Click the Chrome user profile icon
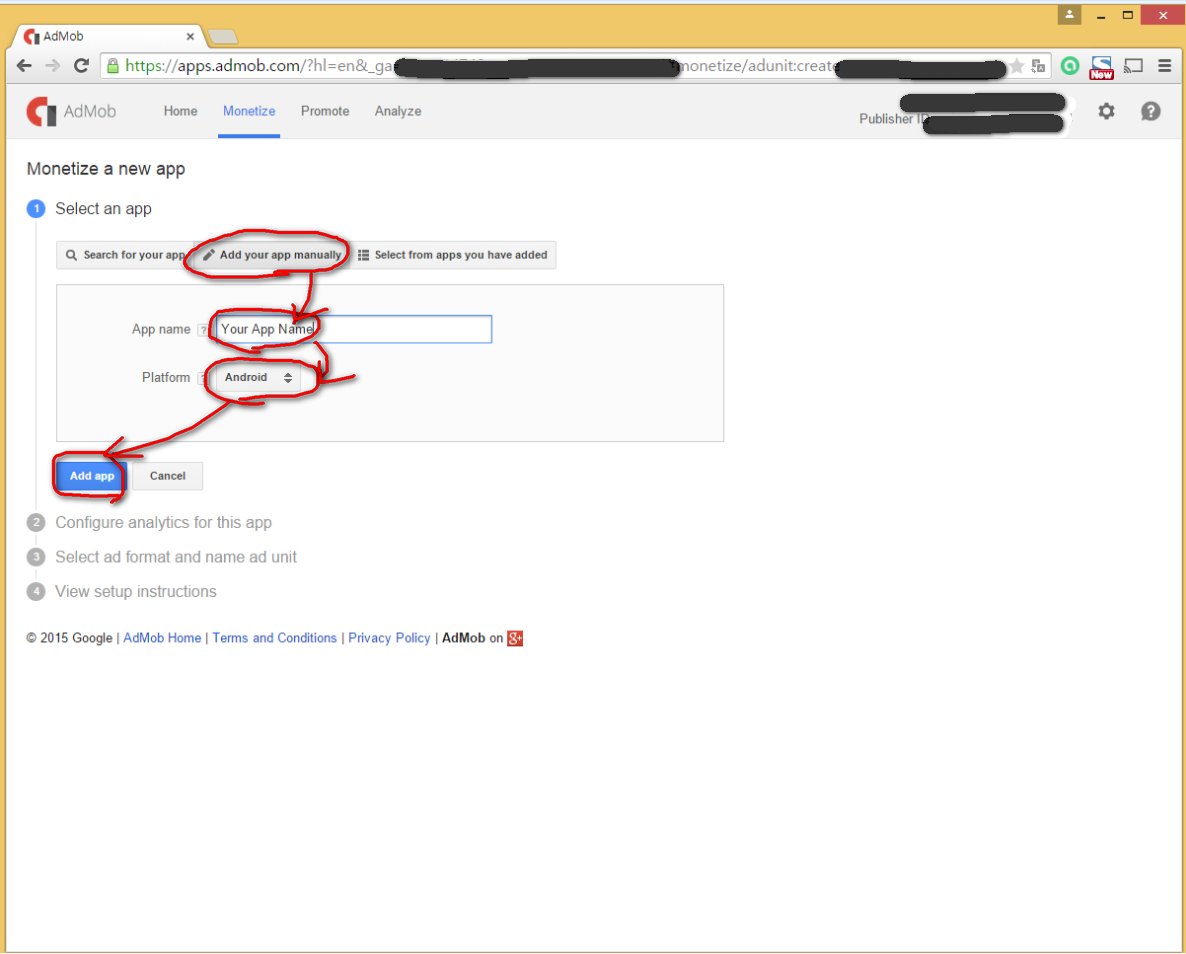Image resolution: width=1186 pixels, height=954 pixels. [x=1070, y=14]
